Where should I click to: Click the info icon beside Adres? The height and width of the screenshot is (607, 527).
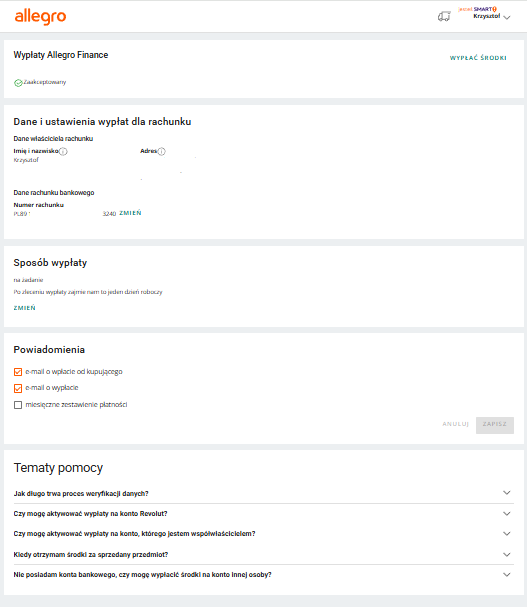161,151
